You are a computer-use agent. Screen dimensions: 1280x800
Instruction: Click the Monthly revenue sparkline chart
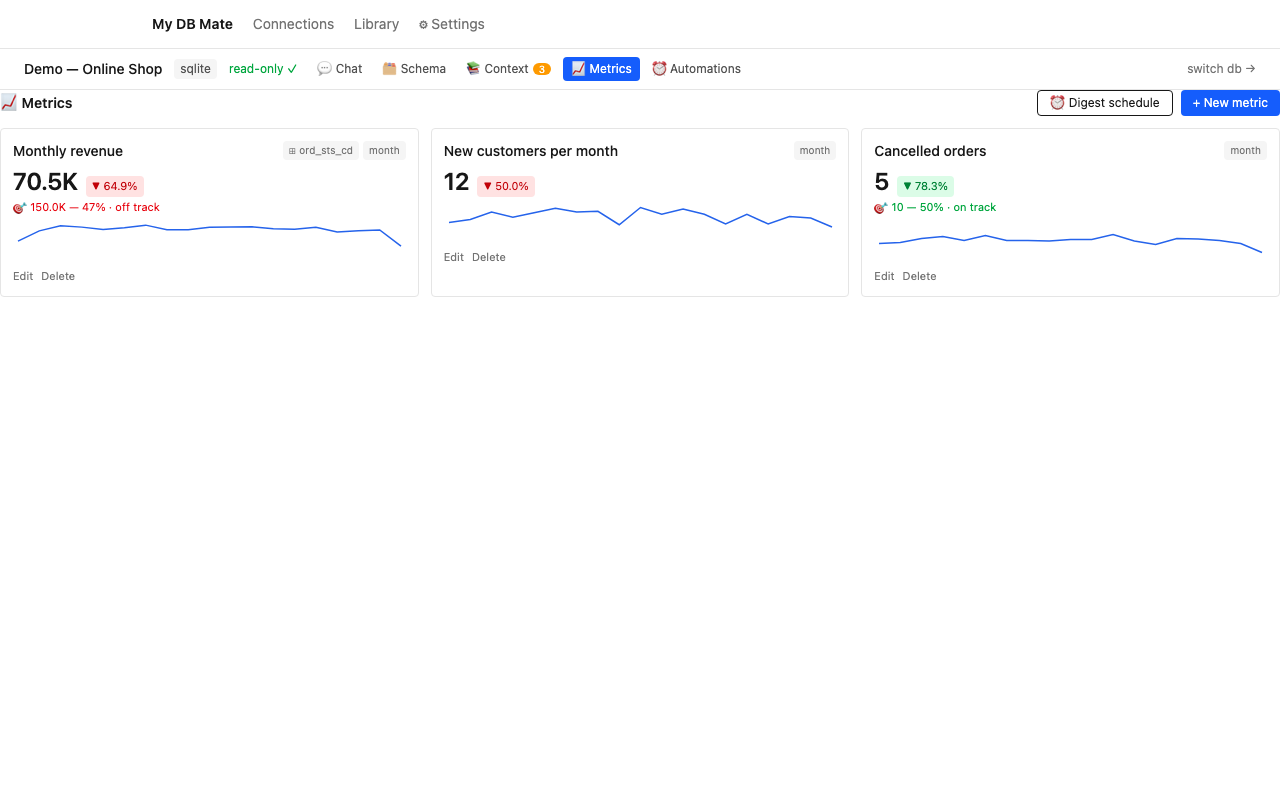pyautogui.click(x=209, y=236)
